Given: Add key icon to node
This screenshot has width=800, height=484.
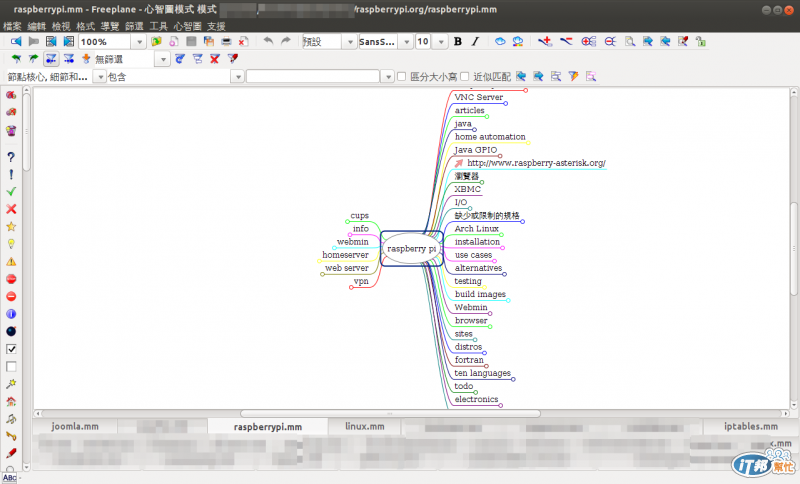Looking at the screenshot, I should pos(11,436).
